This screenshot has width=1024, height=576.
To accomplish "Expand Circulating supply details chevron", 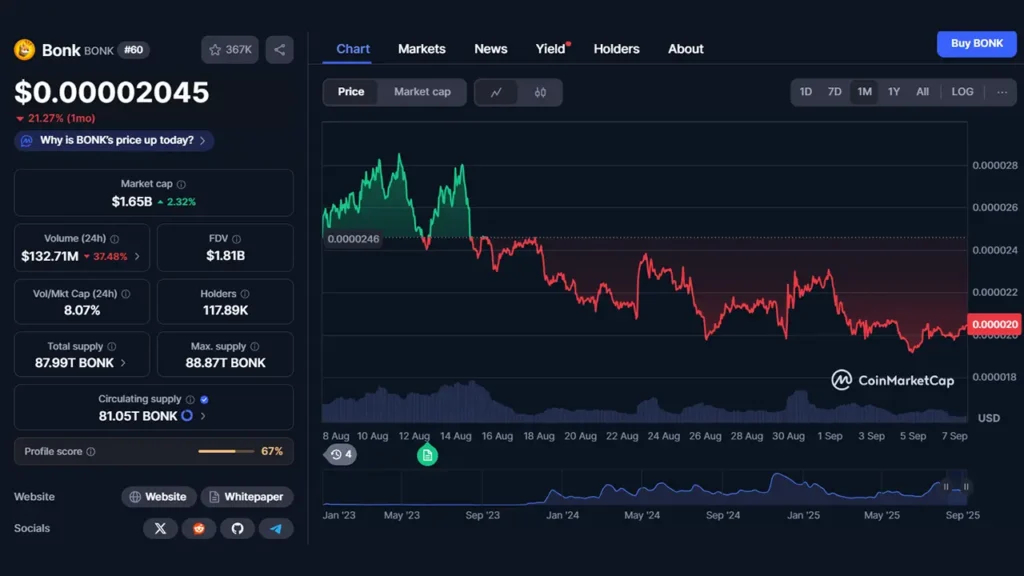I will 203,416.
